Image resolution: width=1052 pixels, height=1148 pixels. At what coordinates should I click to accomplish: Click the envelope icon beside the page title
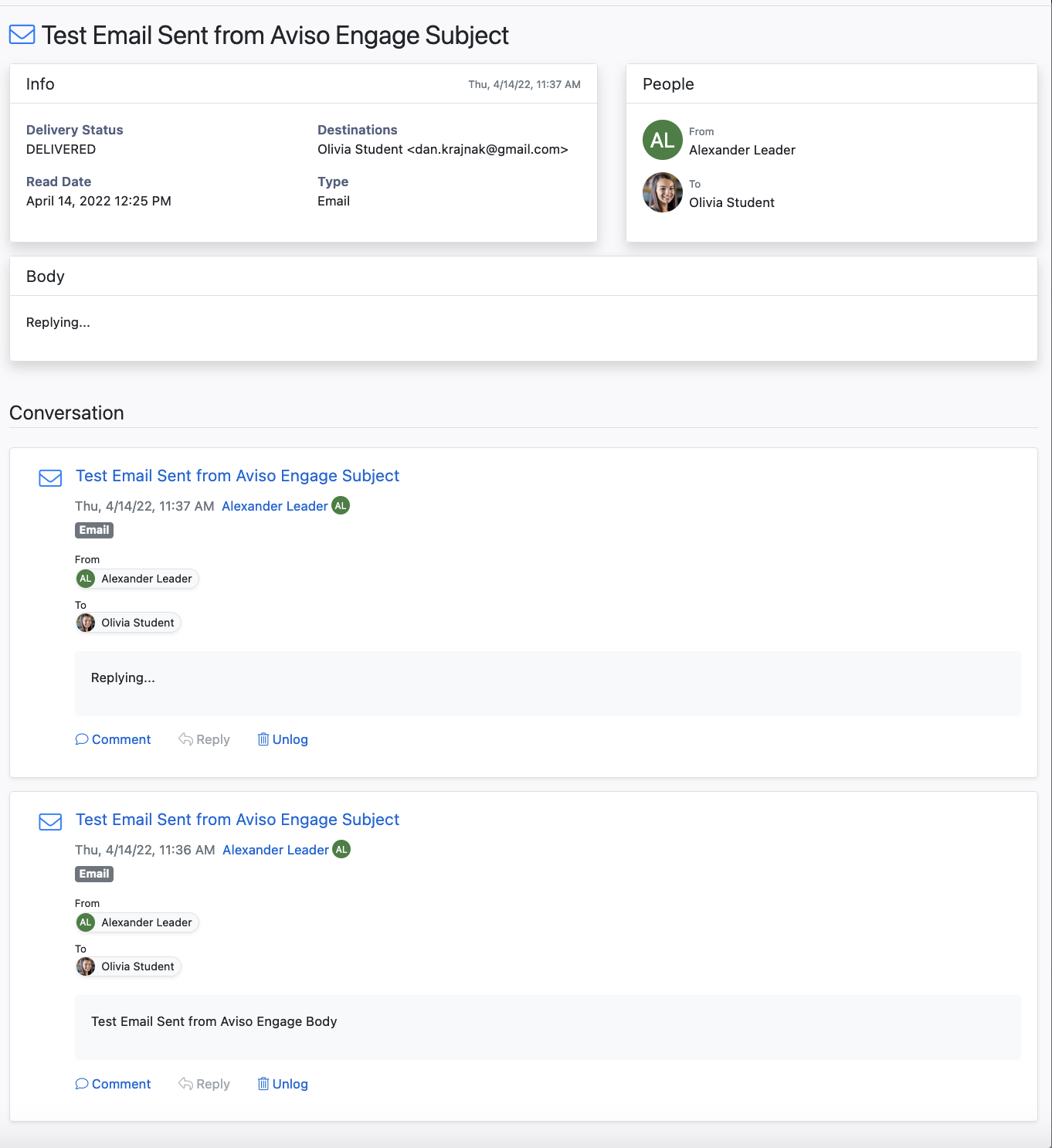[x=22, y=35]
